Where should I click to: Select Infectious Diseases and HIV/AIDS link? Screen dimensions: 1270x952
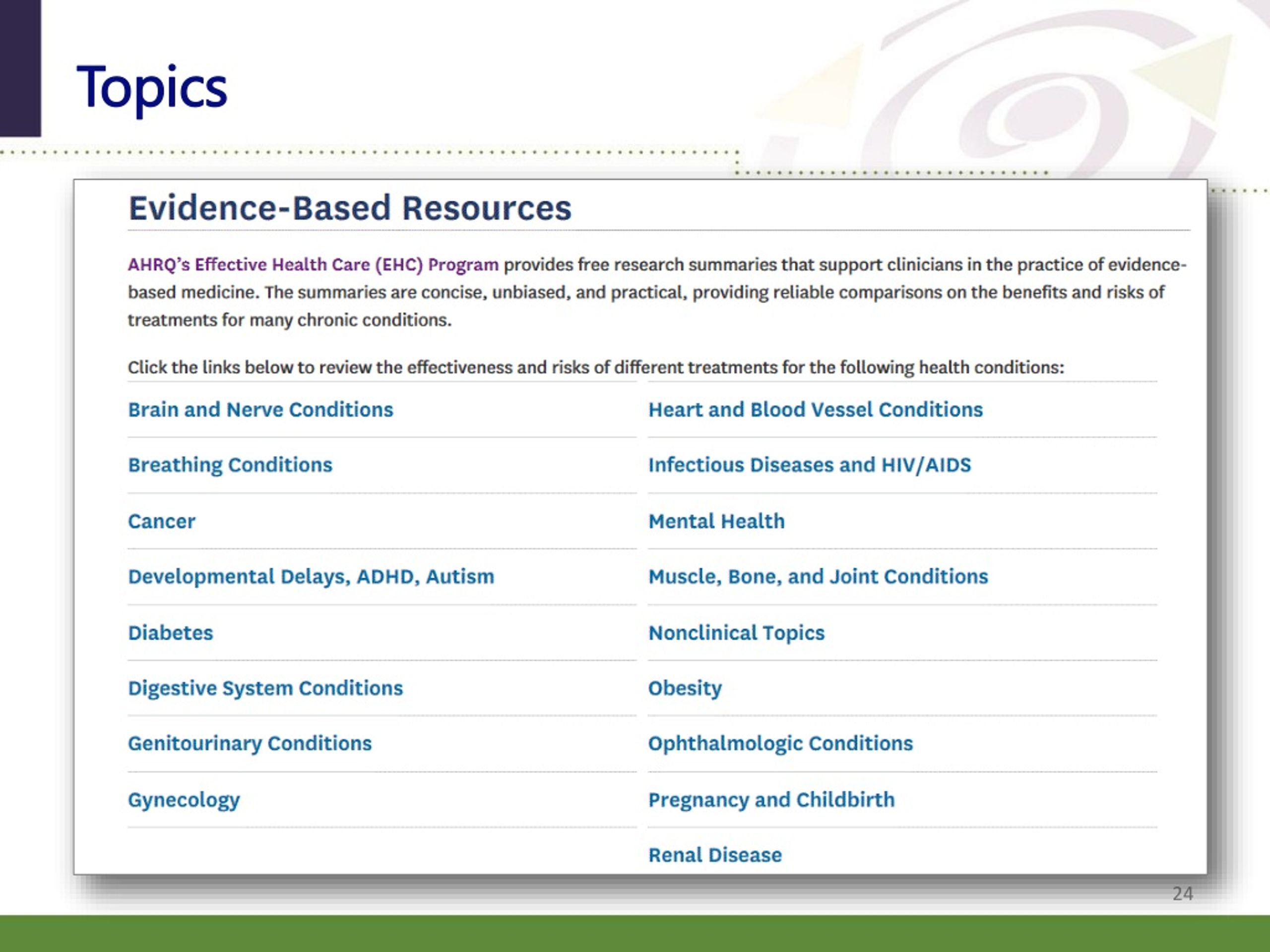coord(810,465)
